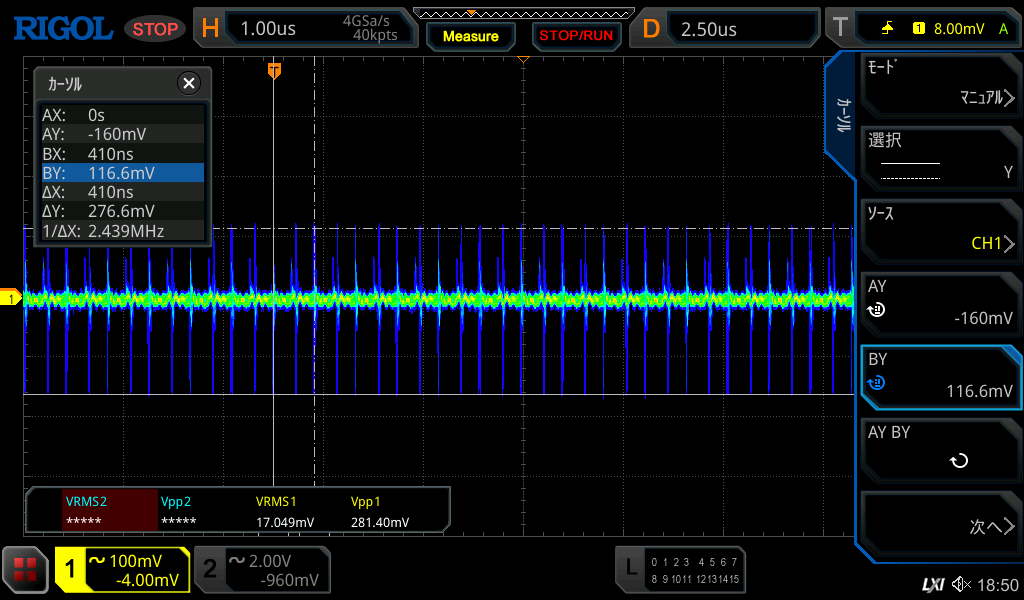Toggle channel 1 using the 100mV button
Screen dimensions: 1024x600
(123, 570)
